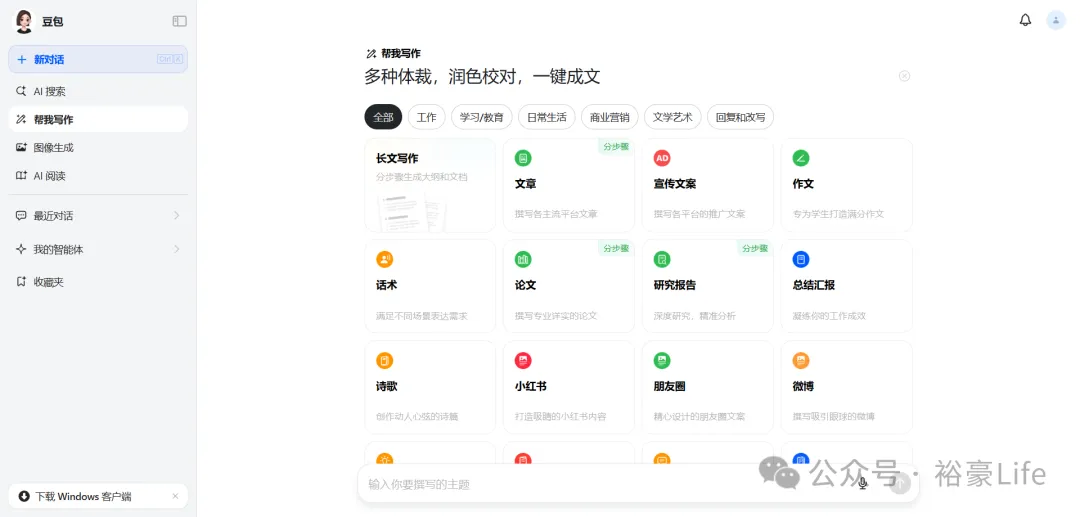
Task: Select the 文学艺术 category tab
Action: click(673, 117)
